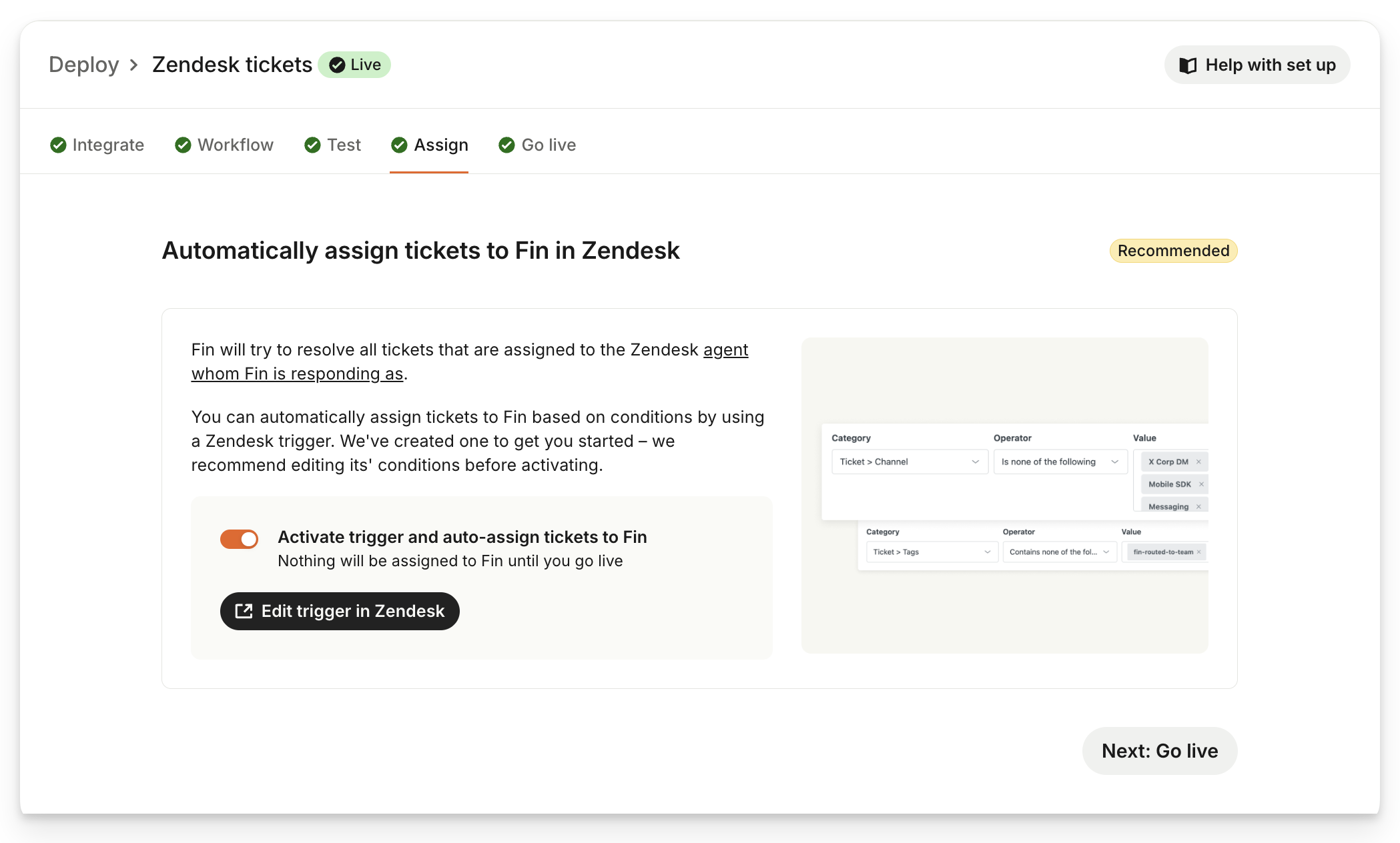
Task: Remove the X Corp DM value tag
Action: [1198, 462]
